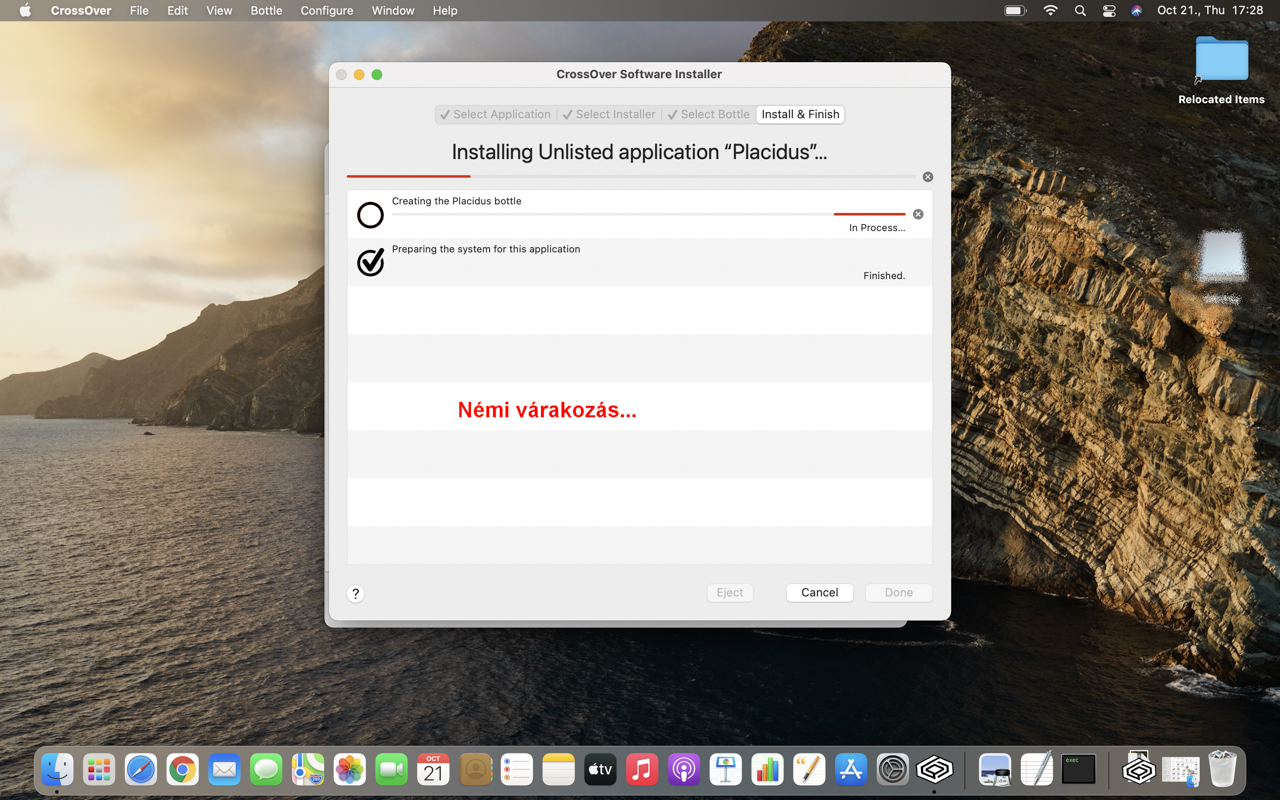Open Spotlight search in the menu bar
The width and height of the screenshot is (1280, 800).
point(1080,11)
